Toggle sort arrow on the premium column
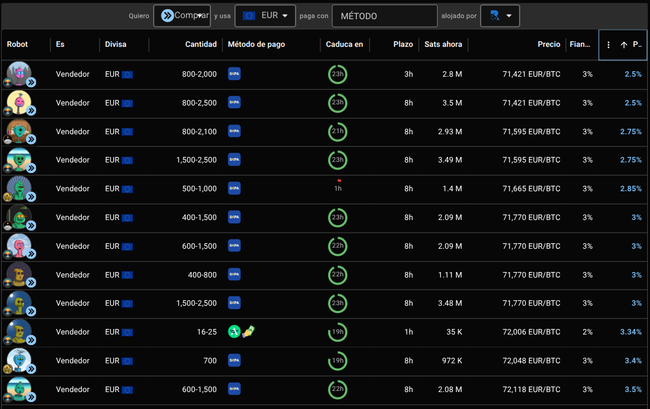The height and width of the screenshot is (409, 650). click(623, 45)
